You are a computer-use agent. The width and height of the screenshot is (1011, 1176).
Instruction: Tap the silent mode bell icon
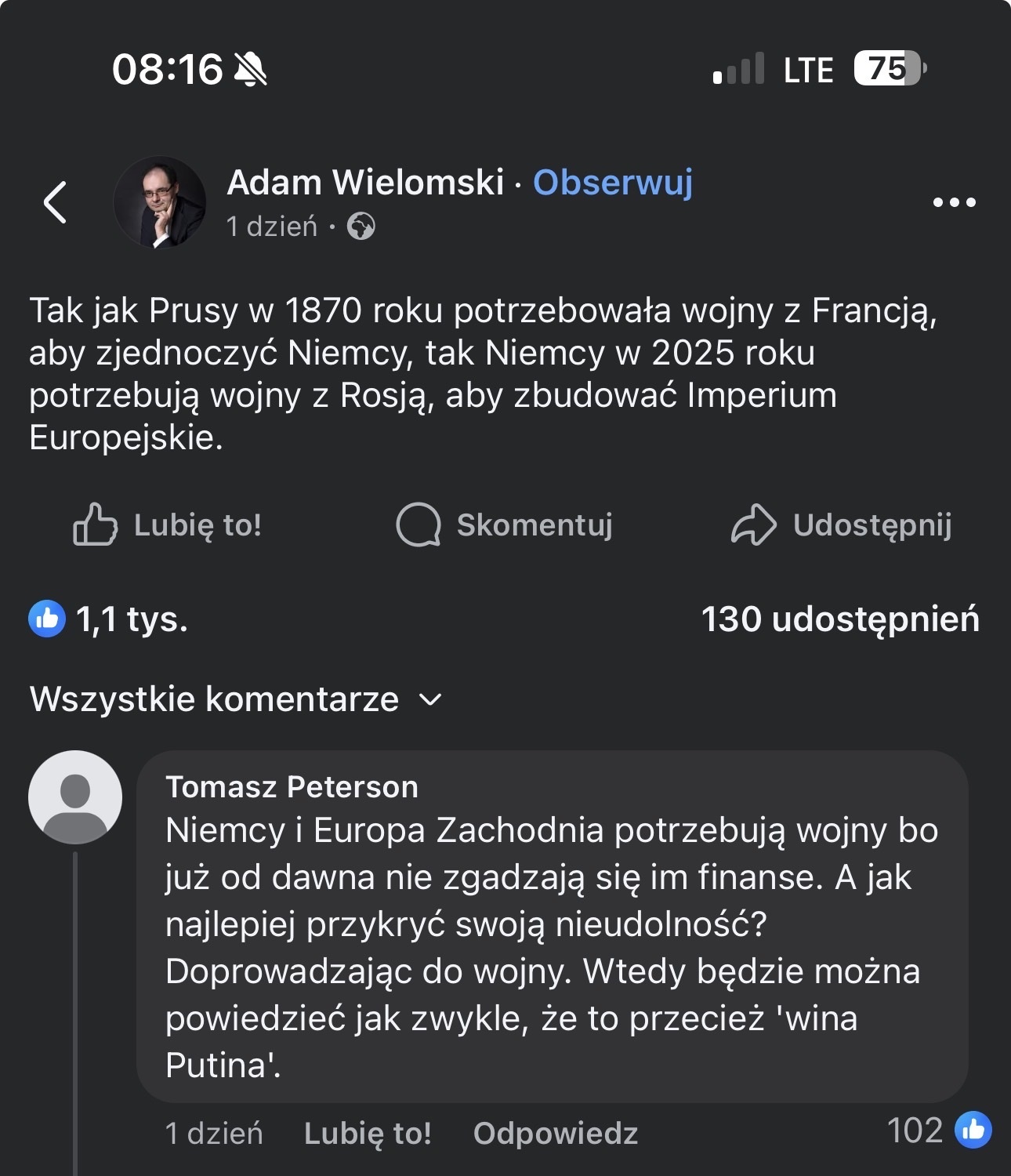coord(251,70)
